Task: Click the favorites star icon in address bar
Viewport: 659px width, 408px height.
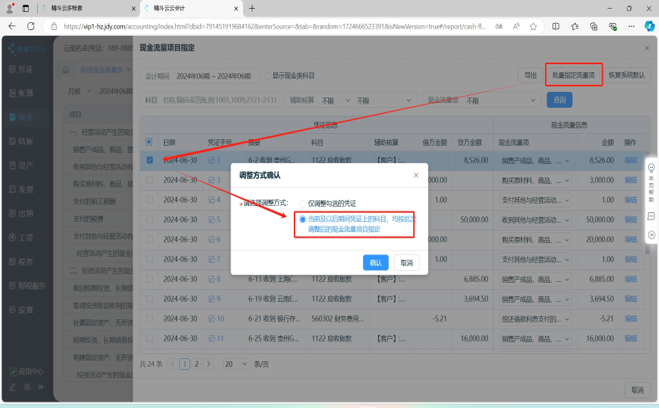Action: pos(533,27)
